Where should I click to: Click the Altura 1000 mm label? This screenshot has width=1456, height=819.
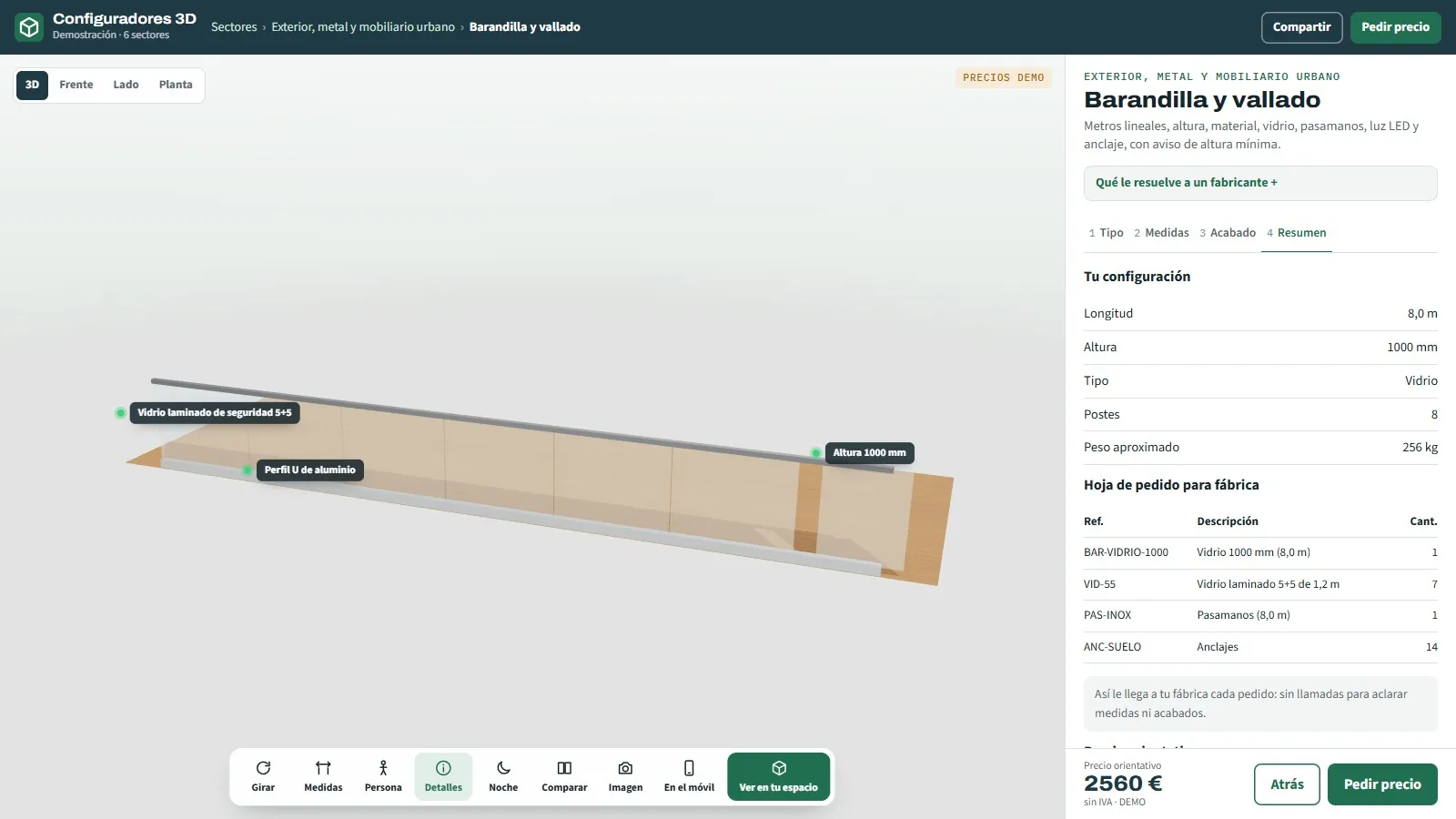coord(869,453)
